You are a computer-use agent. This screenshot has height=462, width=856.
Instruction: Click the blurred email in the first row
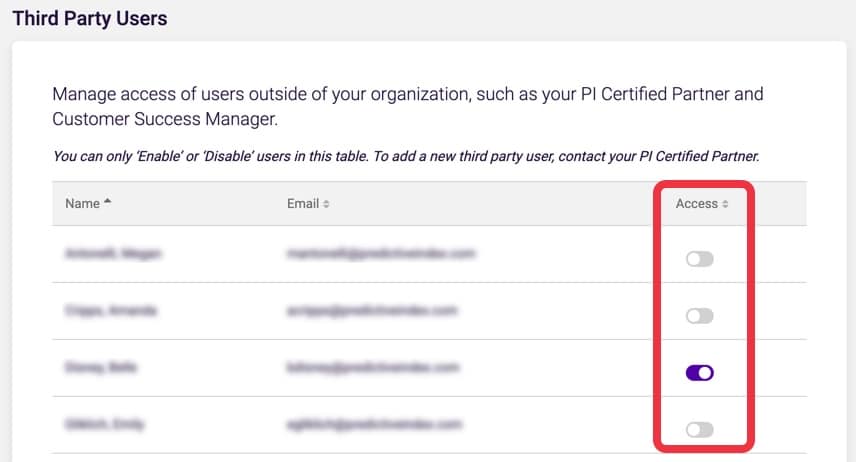pos(381,253)
